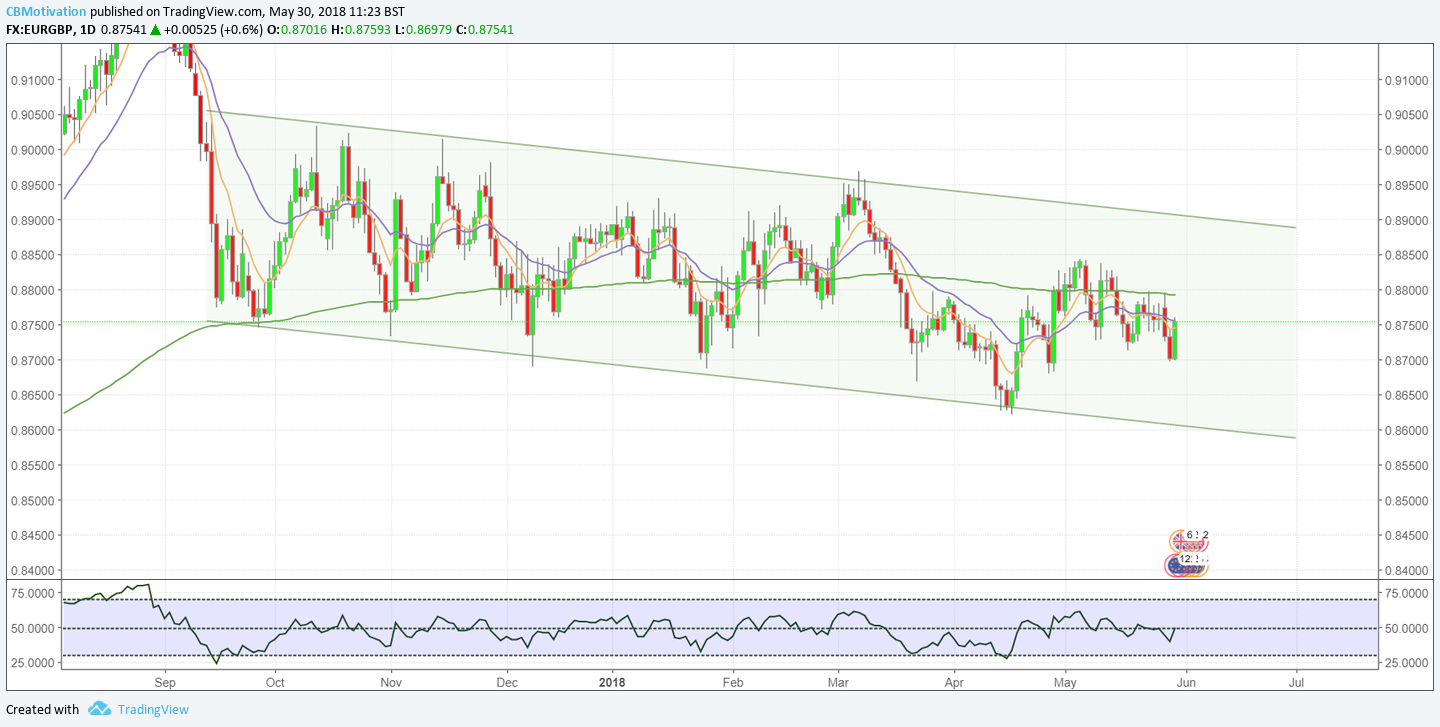The image size is (1440, 727).
Task: Click the Jul label on time axis
Action: [1296, 683]
